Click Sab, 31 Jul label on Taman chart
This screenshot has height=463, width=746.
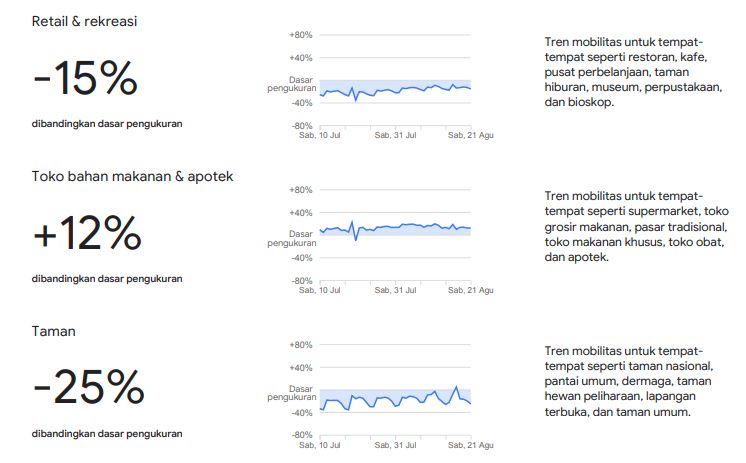[395, 445]
